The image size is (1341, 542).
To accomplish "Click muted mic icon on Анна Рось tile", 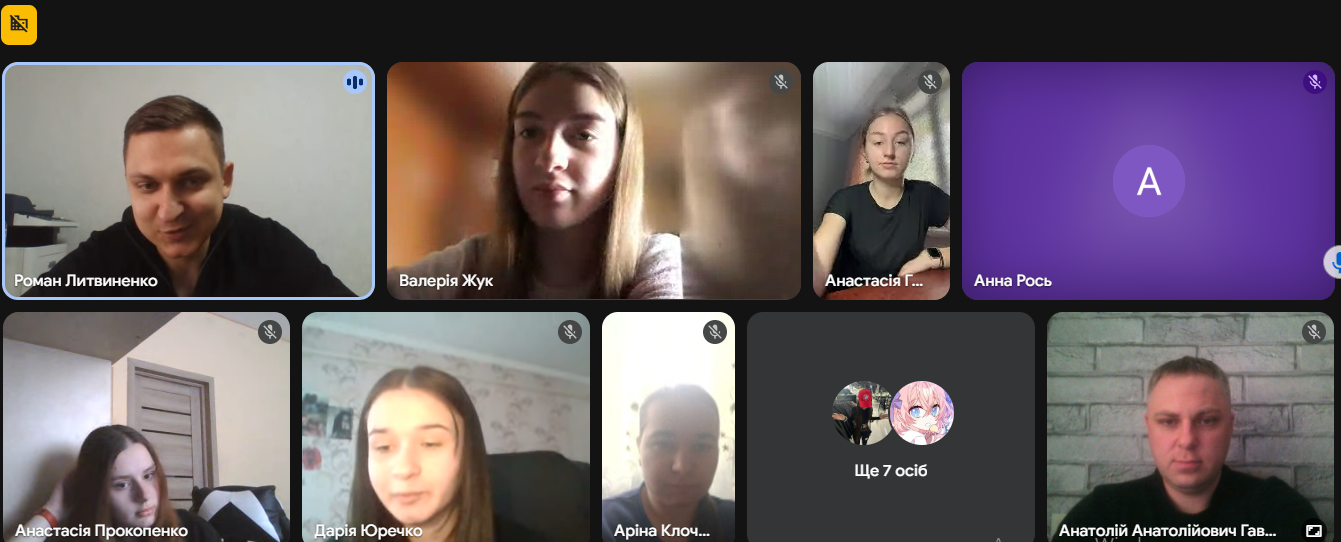I will (x=1314, y=82).
